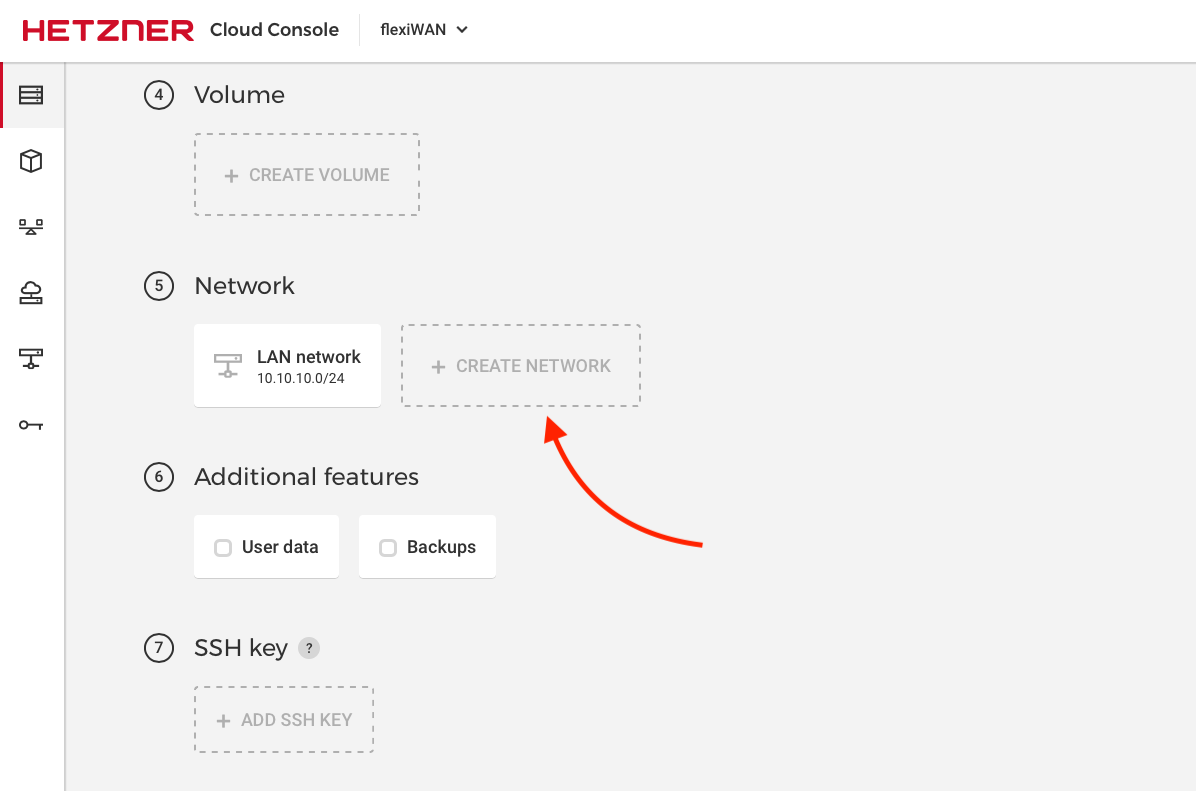
Task: Open Floating IPs cloud icon in sidebar
Action: coord(31,293)
